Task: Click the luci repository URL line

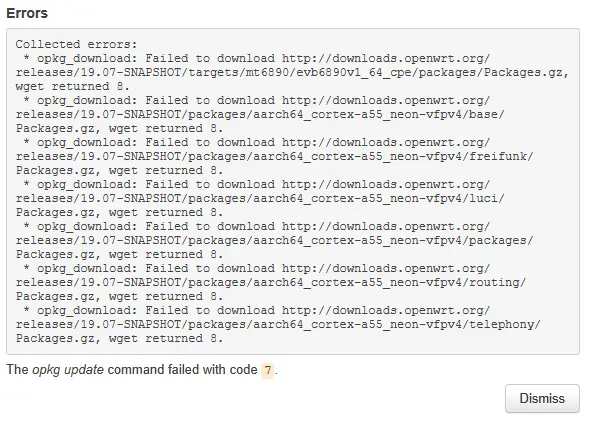Action: pos(260,198)
